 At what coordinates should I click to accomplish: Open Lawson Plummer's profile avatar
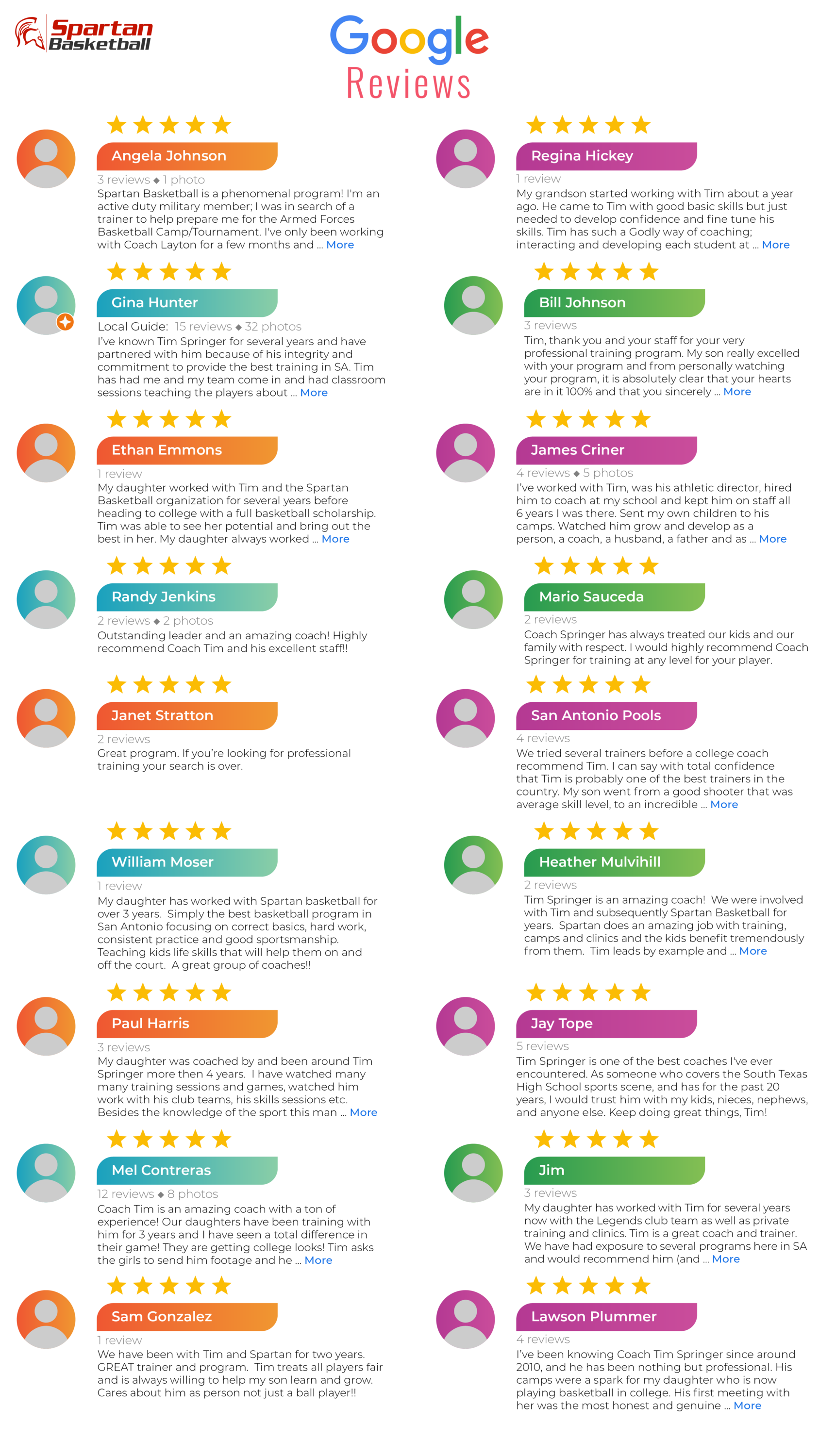[465, 1319]
